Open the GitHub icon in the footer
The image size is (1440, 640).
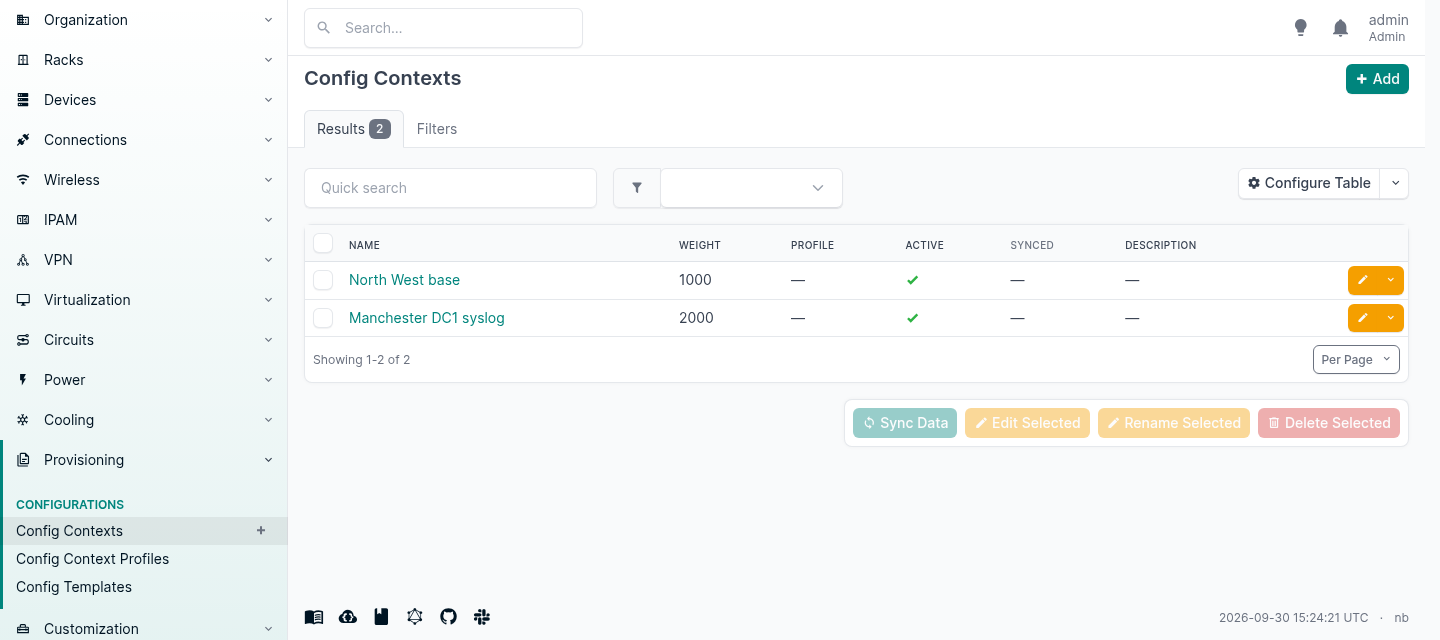point(448,617)
